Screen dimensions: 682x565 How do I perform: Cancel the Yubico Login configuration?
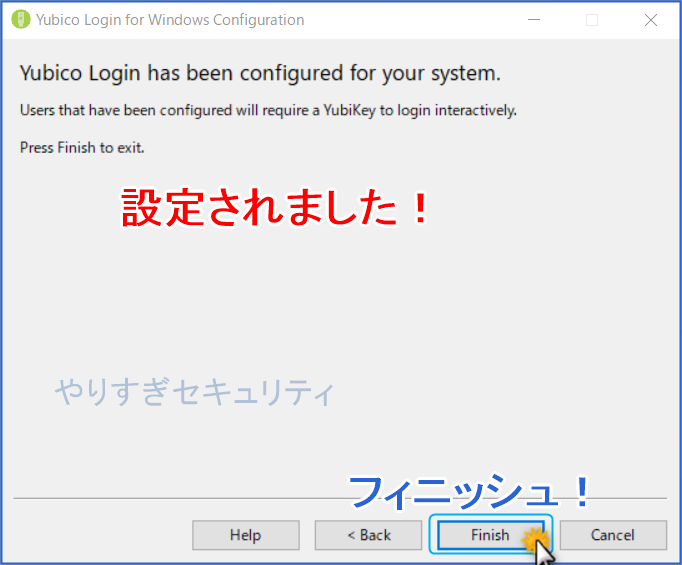pyautogui.click(x=613, y=535)
